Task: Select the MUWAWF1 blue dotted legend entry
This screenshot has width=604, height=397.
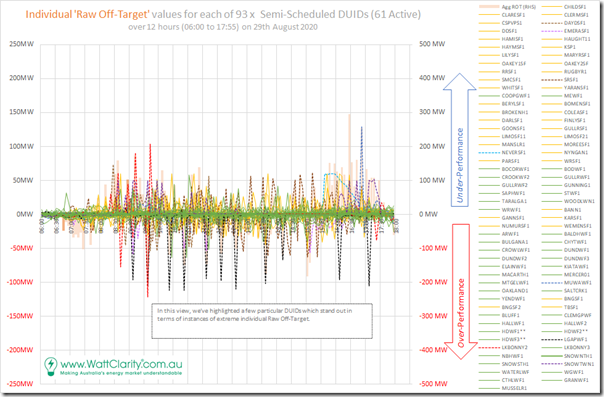Action: pyautogui.click(x=566, y=283)
